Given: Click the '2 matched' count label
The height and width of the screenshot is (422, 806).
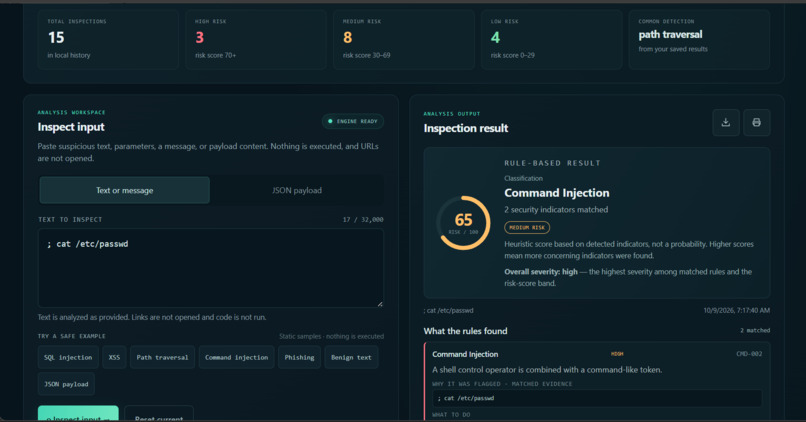Looking at the screenshot, I should click(x=755, y=331).
